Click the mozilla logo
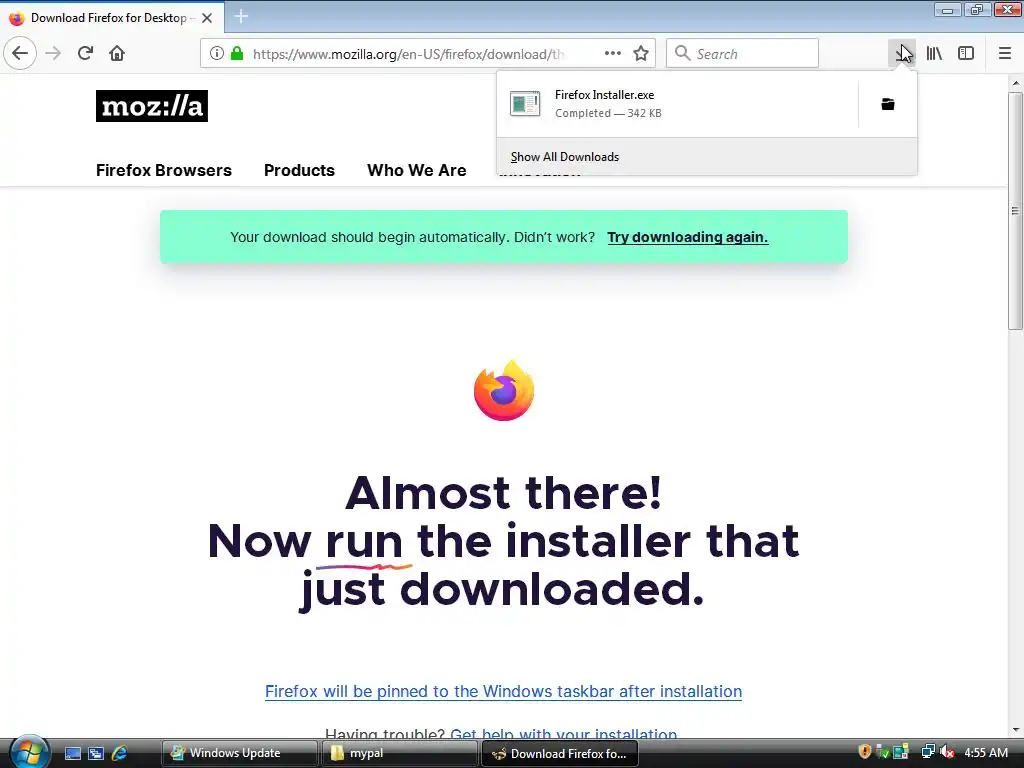 coord(152,106)
